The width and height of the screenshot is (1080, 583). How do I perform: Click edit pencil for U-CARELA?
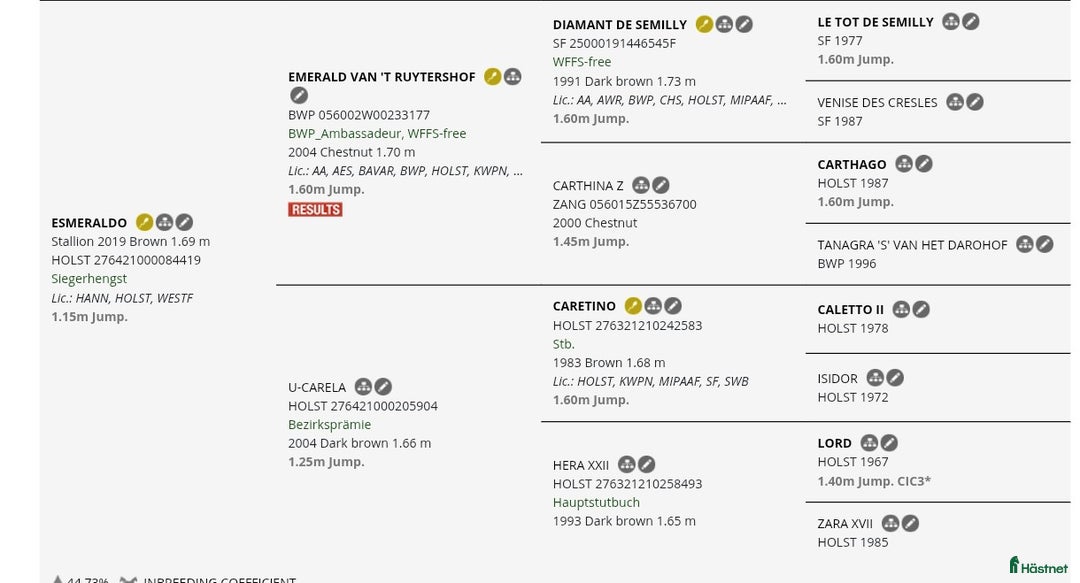383,387
